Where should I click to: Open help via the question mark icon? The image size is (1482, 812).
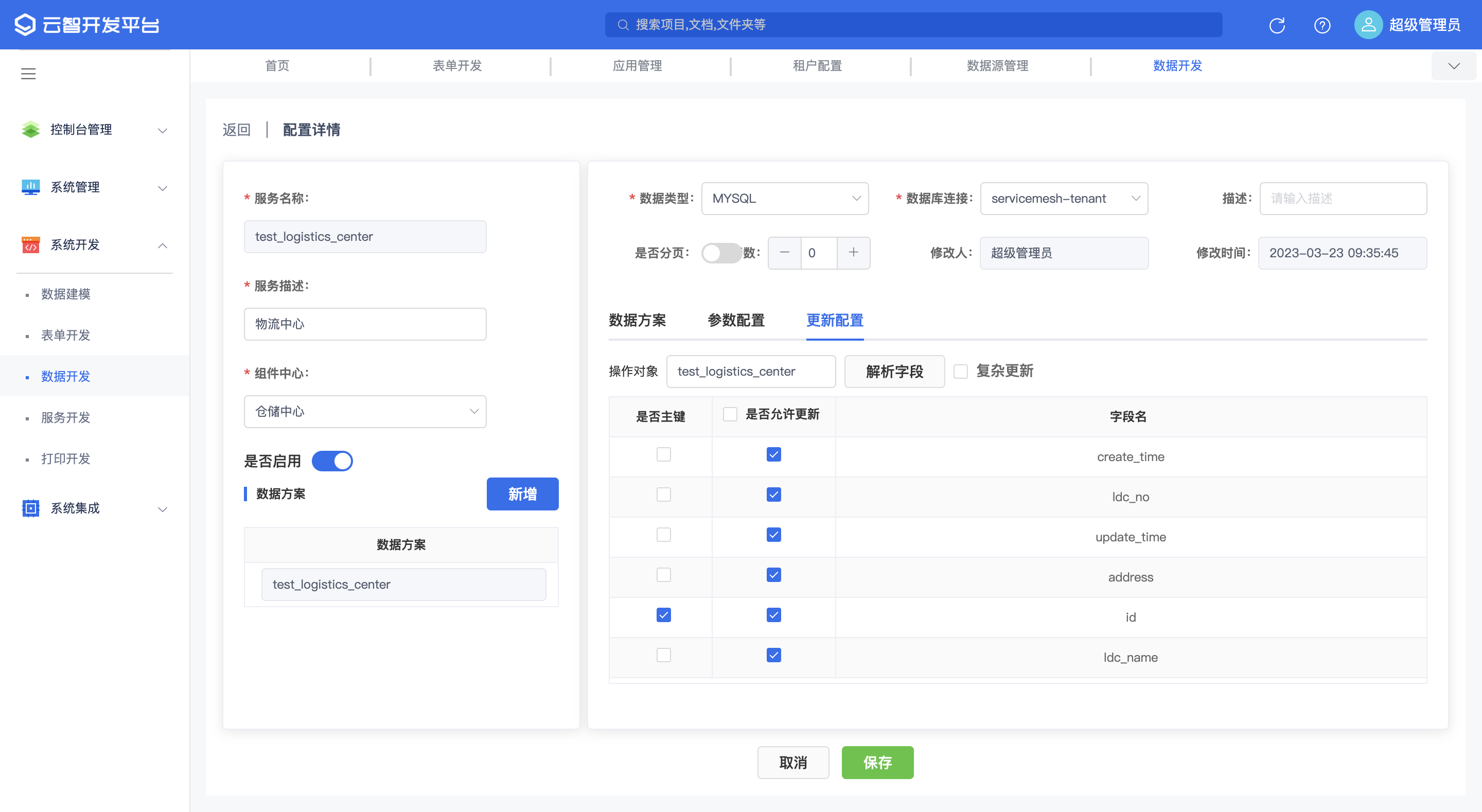tap(1322, 25)
